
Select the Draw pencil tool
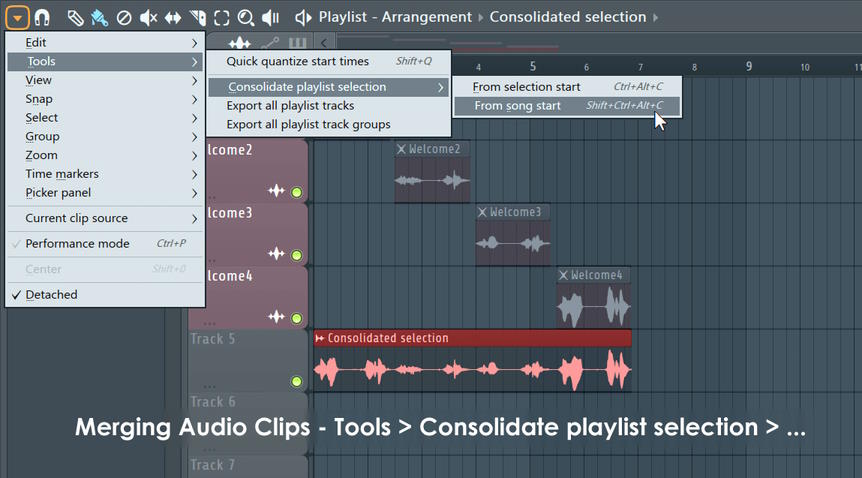[75, 17]
